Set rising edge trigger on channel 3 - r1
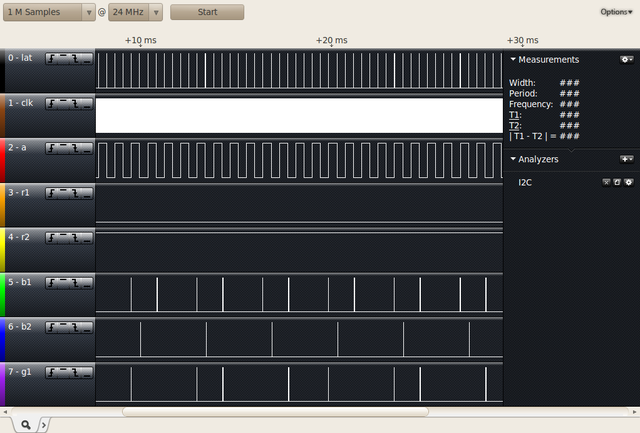This screenshot has height=433, width=640. (51, 193)
